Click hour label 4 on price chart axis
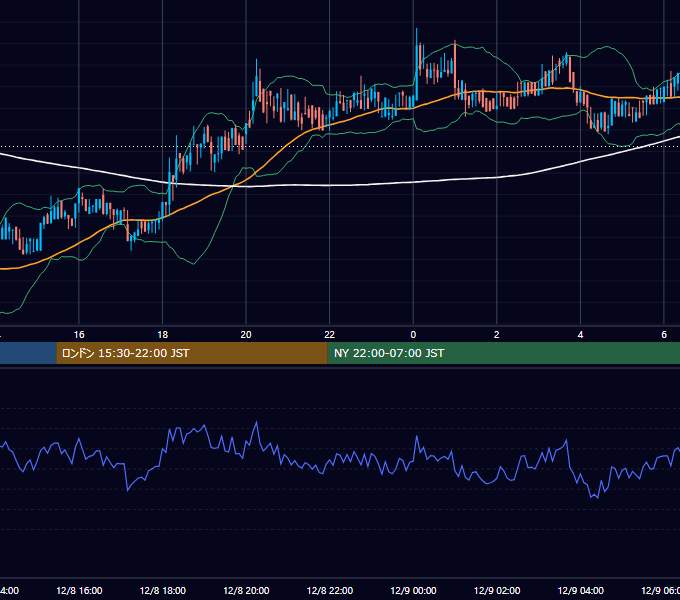680x600 pixels. (x=580, y=335)
